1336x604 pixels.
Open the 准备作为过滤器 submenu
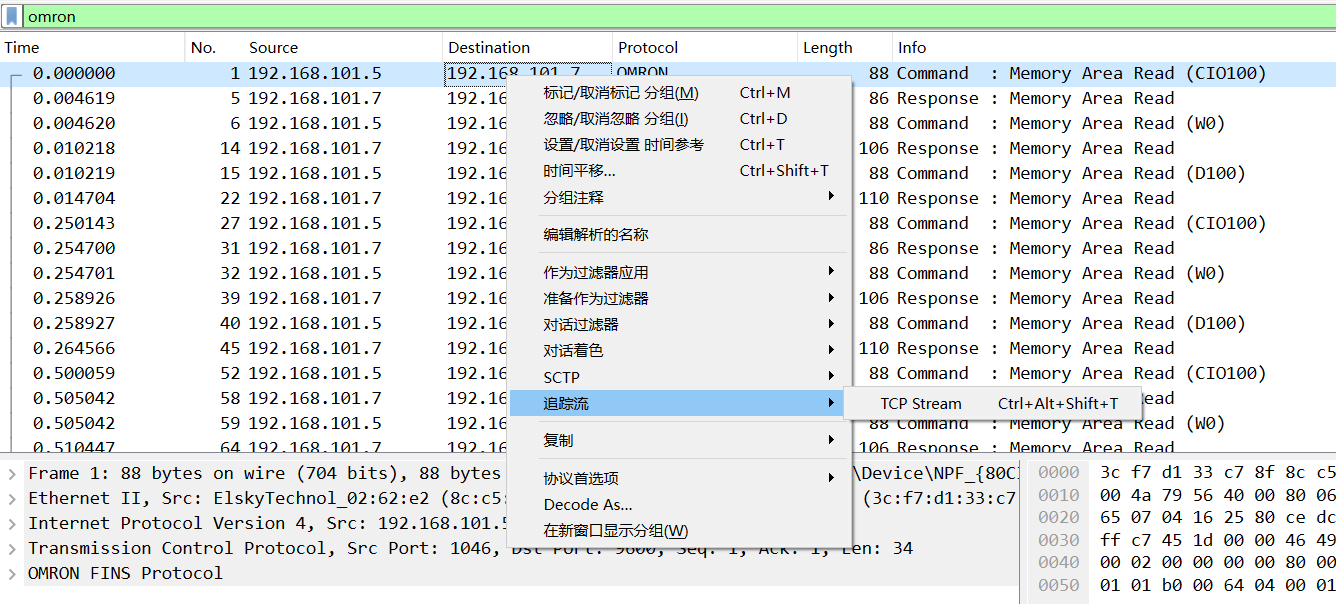click(680, 298)
